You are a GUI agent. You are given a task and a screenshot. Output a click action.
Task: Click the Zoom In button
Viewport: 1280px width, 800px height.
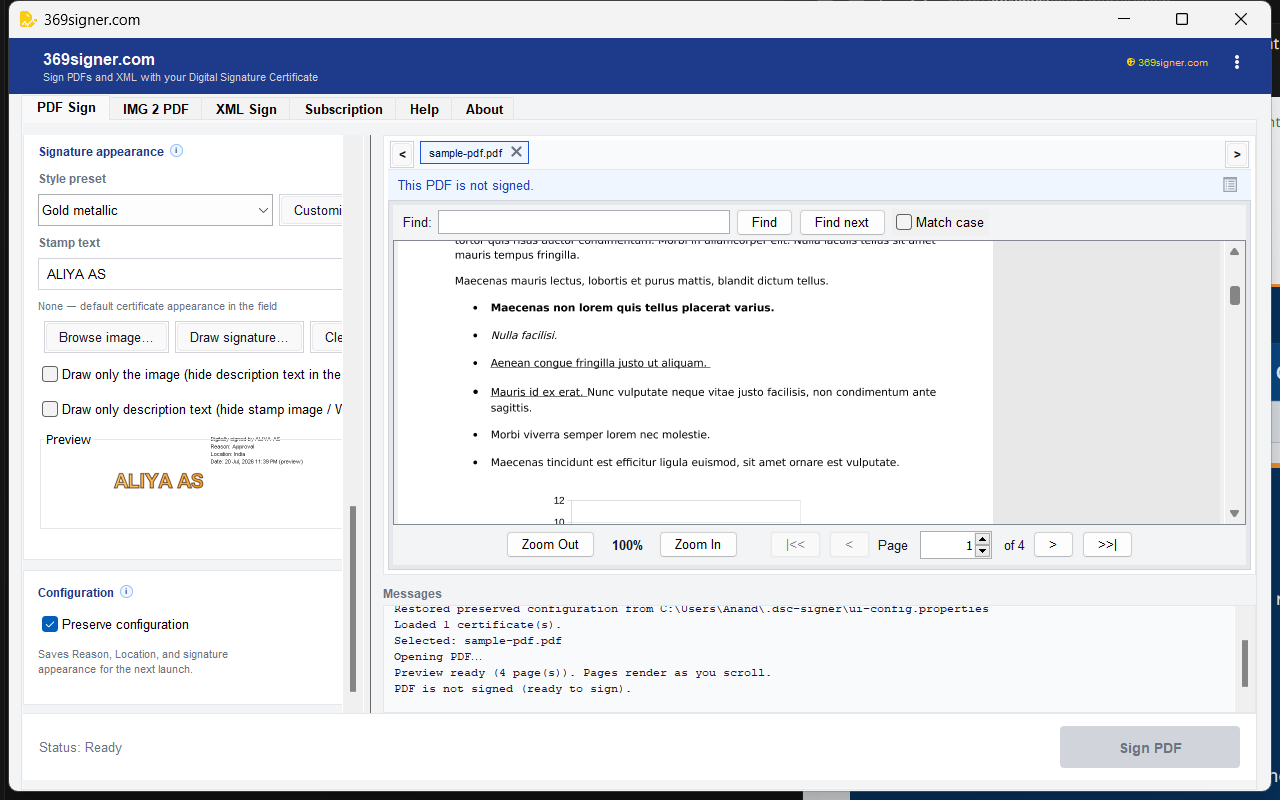pyautogui.click(x=698, y=545)
